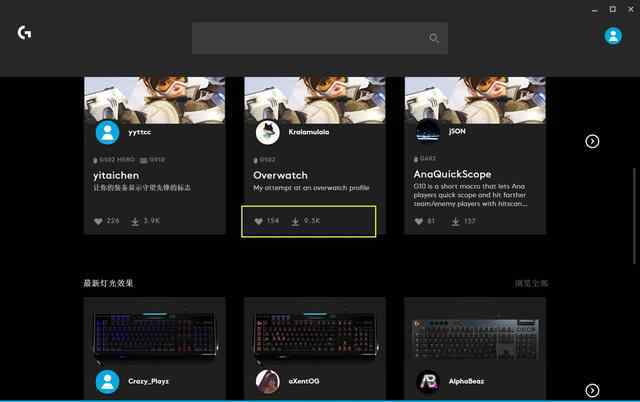Open the jSON card's Tracer banner image
This screenshot has height=402, width=640.
coord(475,100)
